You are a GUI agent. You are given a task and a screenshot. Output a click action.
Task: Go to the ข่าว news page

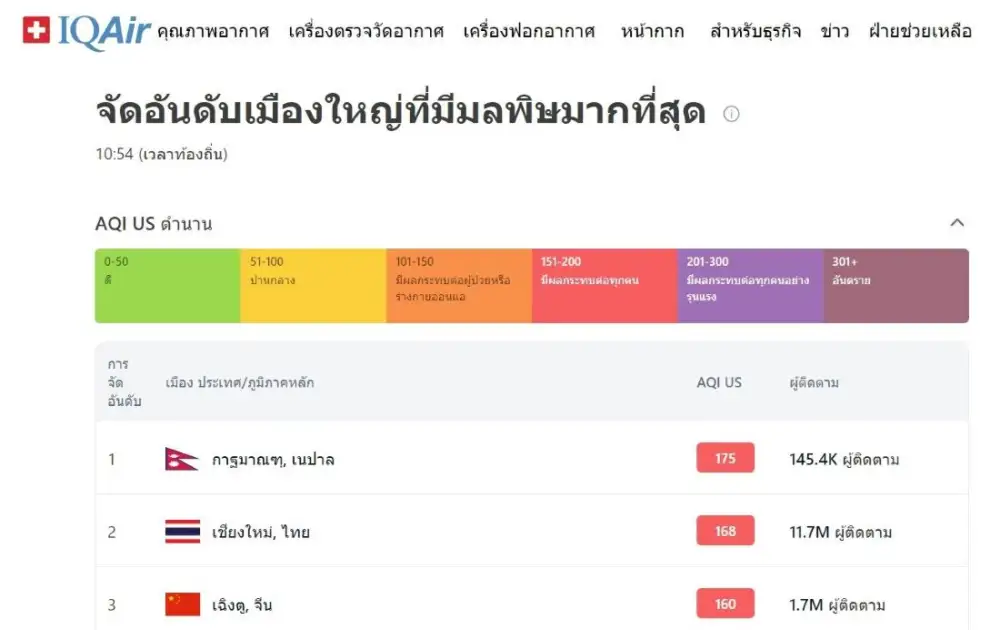coord(834,31)
